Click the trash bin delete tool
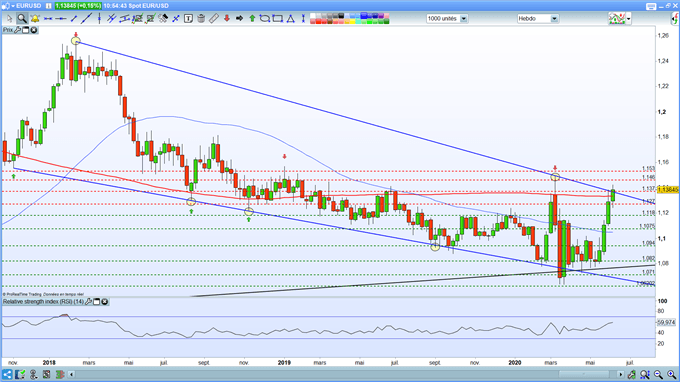This screenshot has width=680, height=382. pyautogui.click(x=201, y=19)
